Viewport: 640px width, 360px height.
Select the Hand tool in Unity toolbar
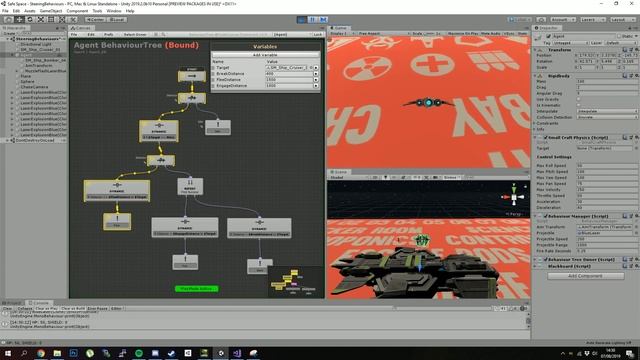(x=8, y=20)
